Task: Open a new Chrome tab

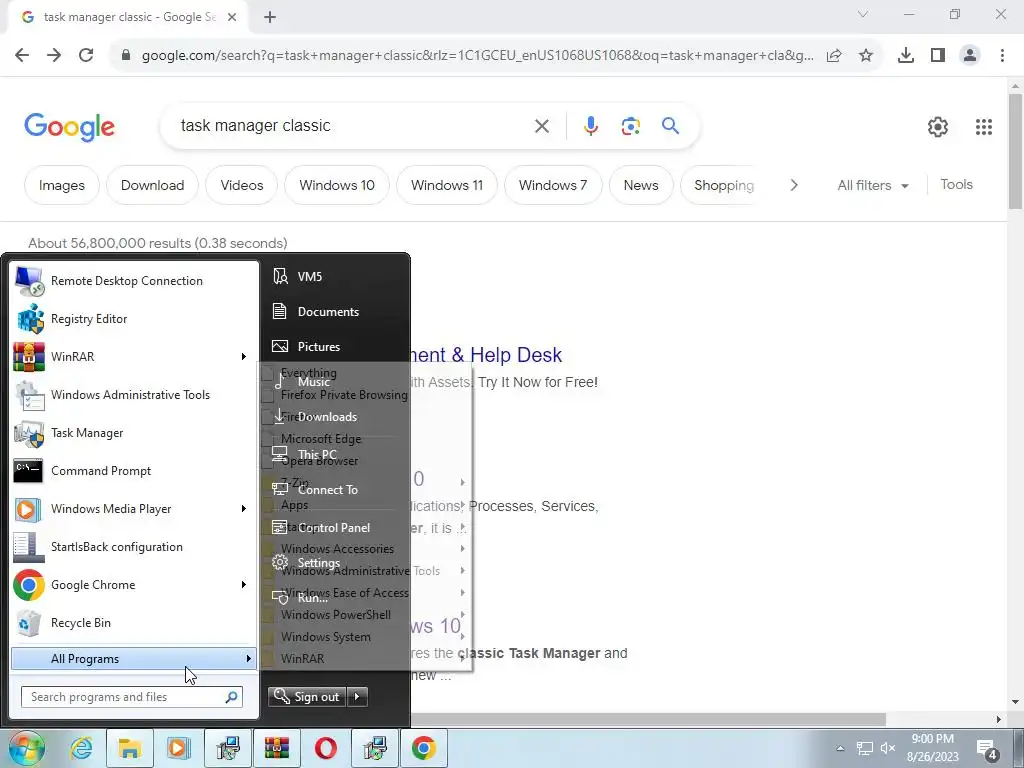Action: (270, 18)
